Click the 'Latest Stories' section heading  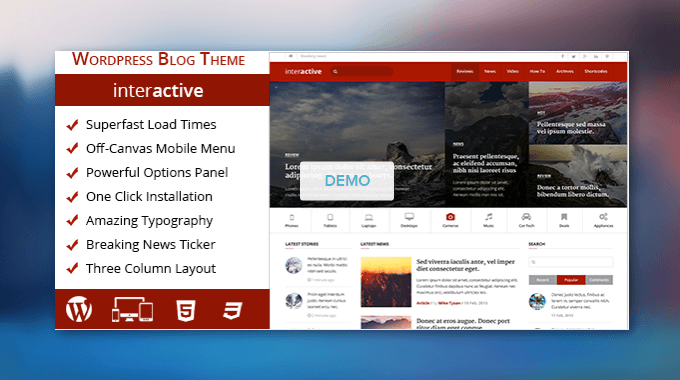(302, 244)
